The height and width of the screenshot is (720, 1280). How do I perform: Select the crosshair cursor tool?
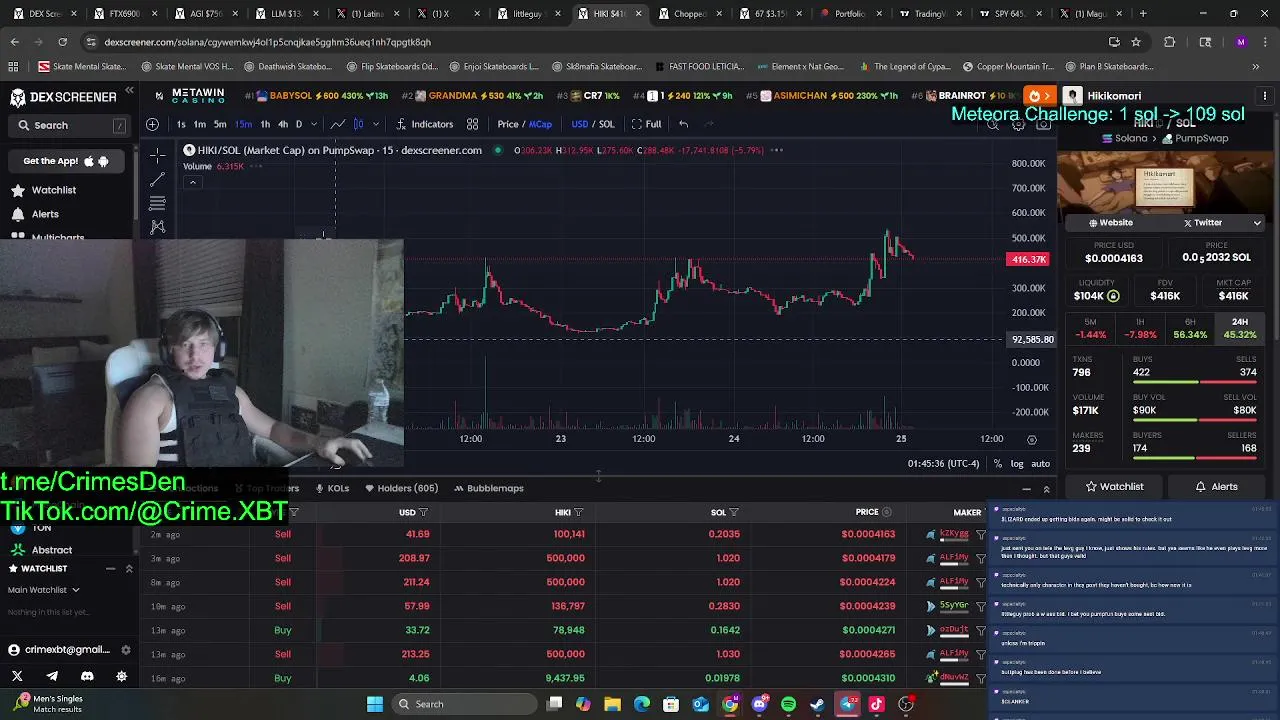pos(157,156)
